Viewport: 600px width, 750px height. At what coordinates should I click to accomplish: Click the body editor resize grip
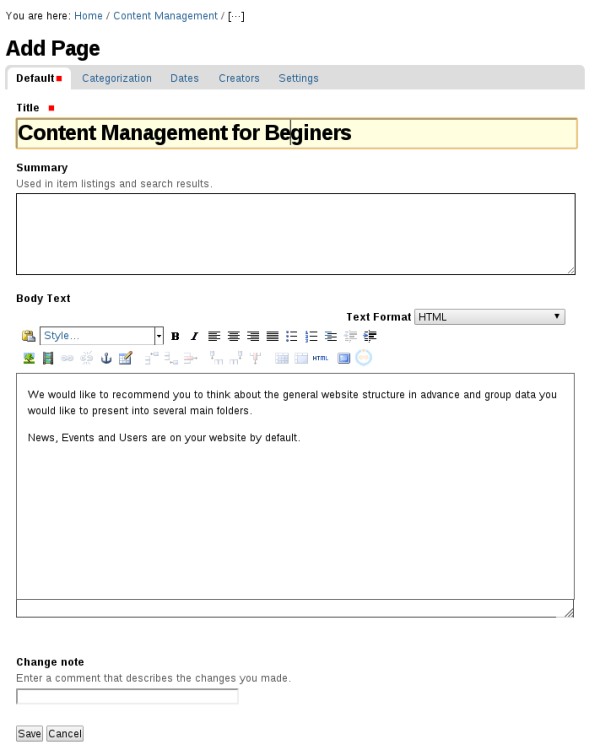568,613
